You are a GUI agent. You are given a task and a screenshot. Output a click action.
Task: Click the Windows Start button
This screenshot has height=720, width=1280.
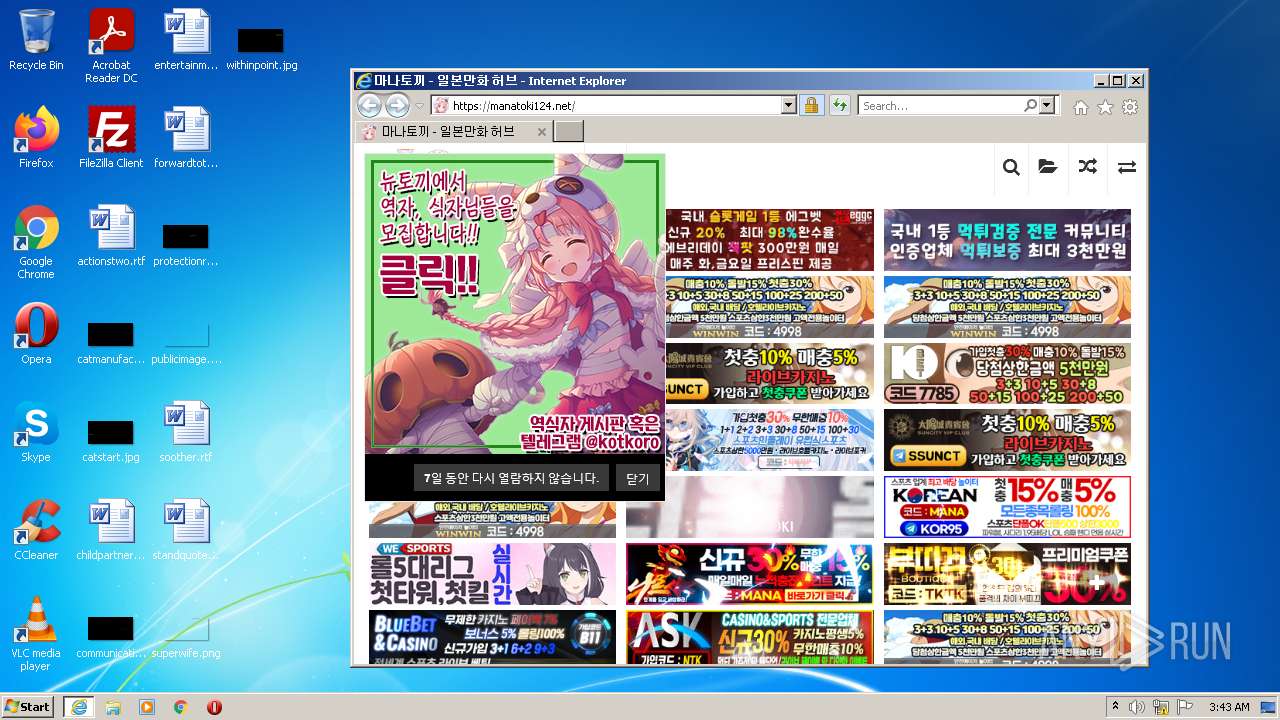coord(28,706)
